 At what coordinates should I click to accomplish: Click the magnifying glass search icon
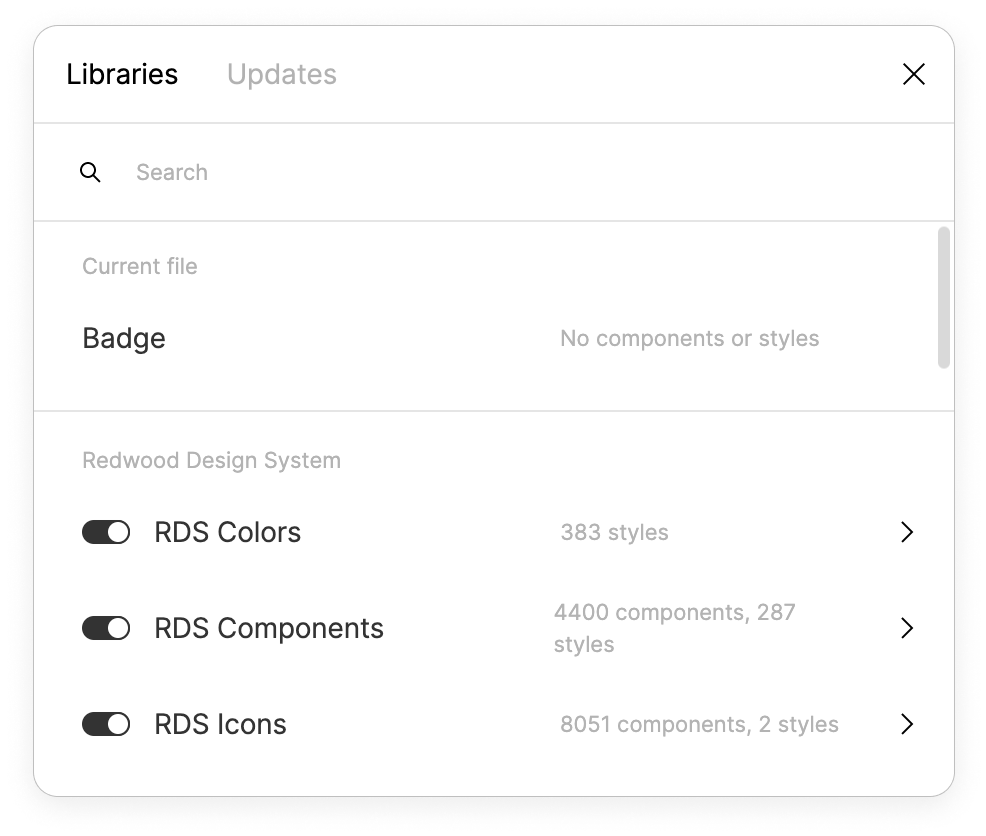click(90, 172)
